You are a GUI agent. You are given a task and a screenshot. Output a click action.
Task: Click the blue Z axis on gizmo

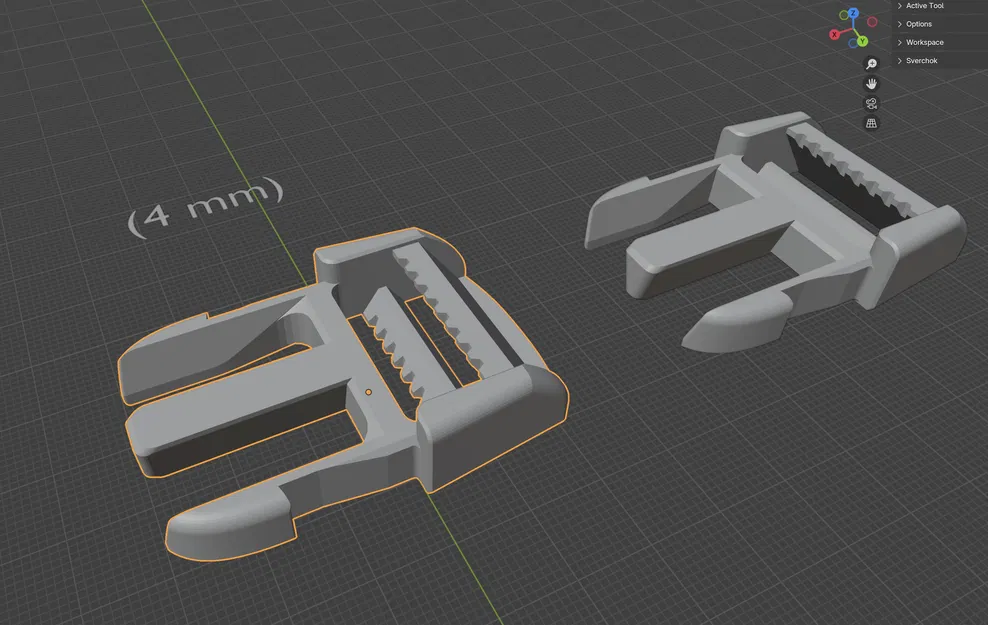click(853, 13)
